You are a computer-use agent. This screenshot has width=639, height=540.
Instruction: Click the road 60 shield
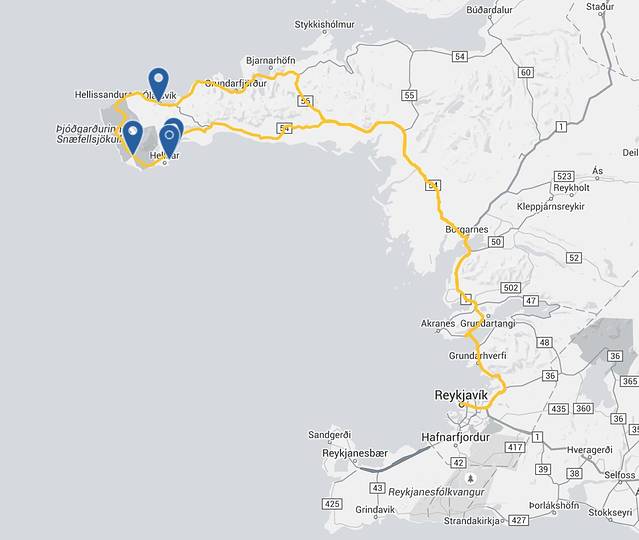526,73
